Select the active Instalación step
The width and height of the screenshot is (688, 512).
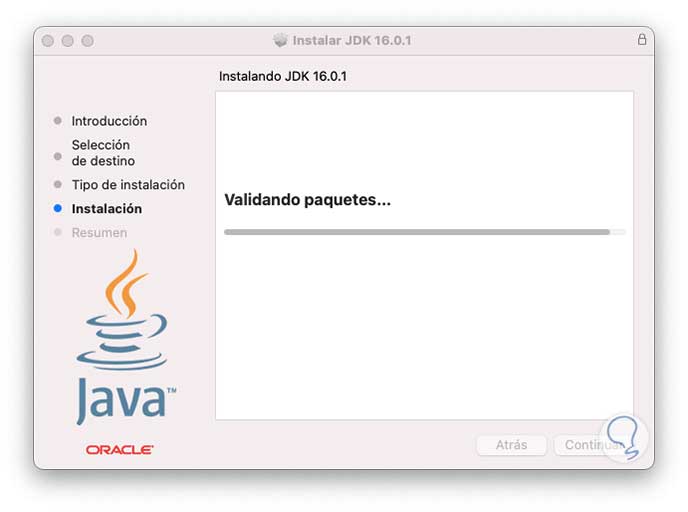pyautogui.click(x=107, y=209)
